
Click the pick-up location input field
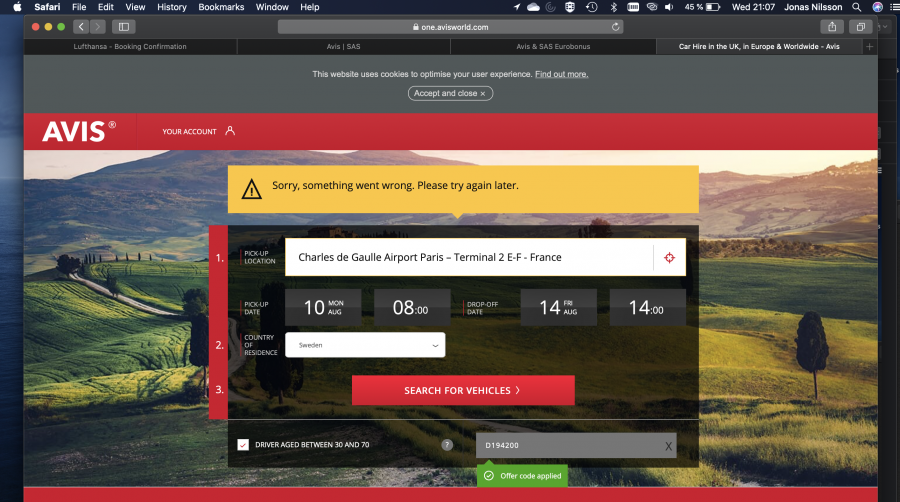(468, 257)
